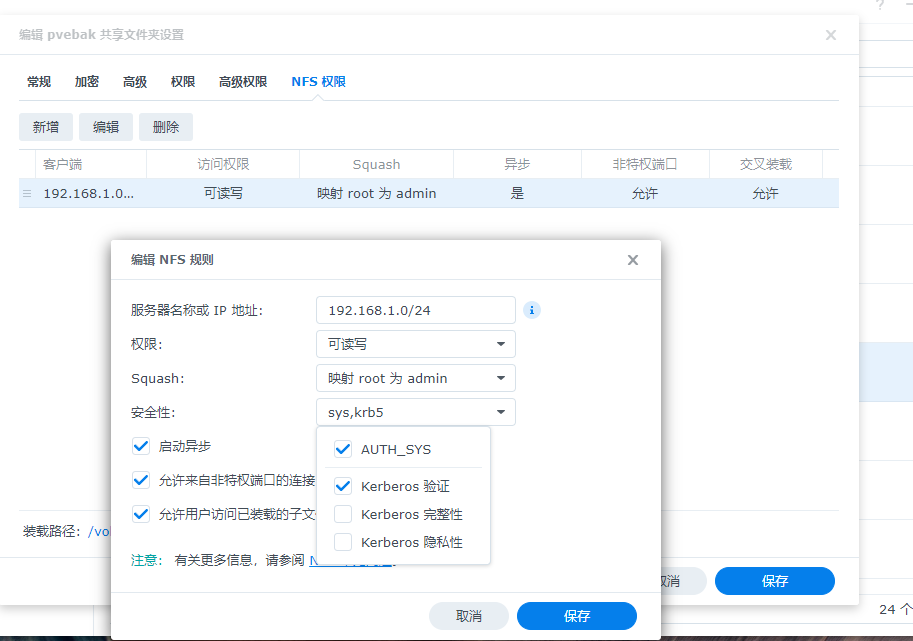The height and width of the screenshot is (641, 913).
Task: Close the Edit NFS rule dialog
Action: [x=632, y=260]
